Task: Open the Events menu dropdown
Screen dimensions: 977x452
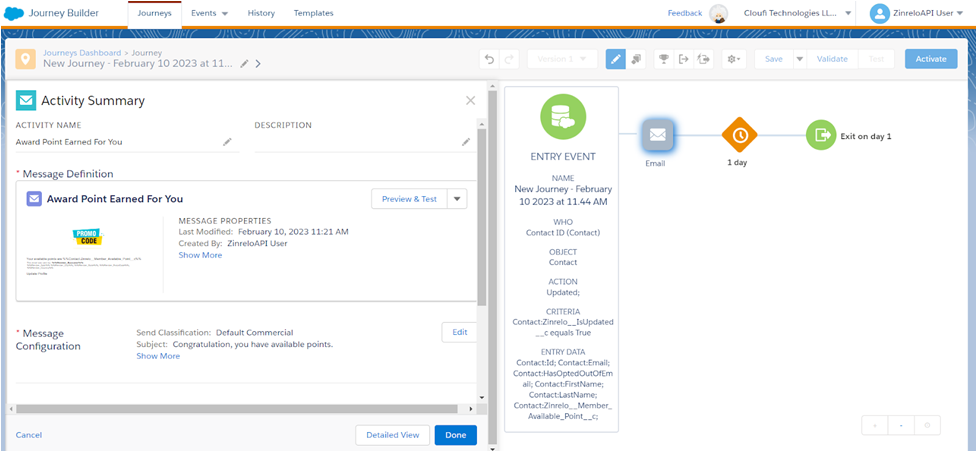Action: pos(209,13)
